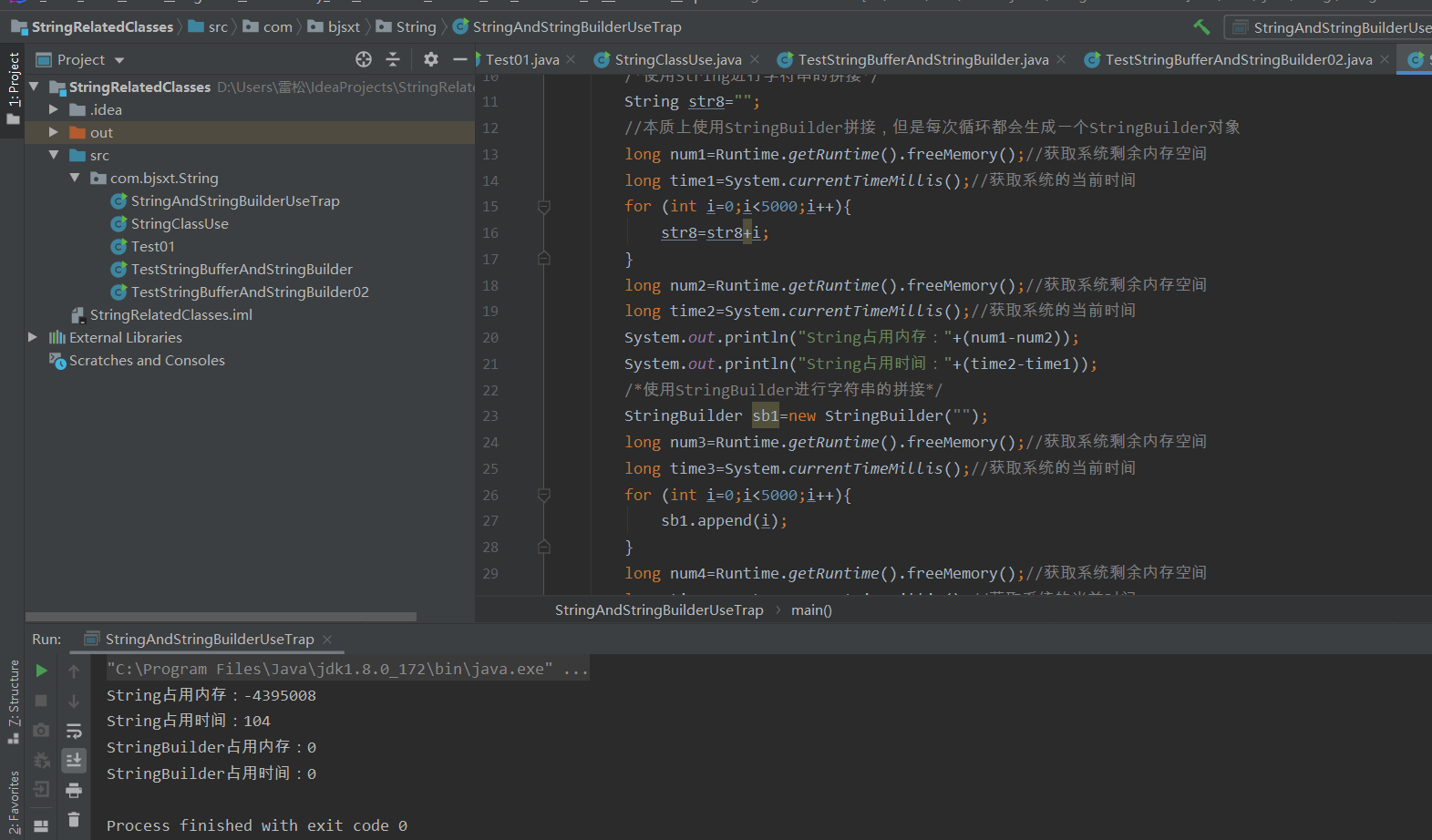Image resolution: width=1432 pixels, height=840 pixels.
Task: Click the Restore Layout icon in Run panel
Action: point(41,825)
